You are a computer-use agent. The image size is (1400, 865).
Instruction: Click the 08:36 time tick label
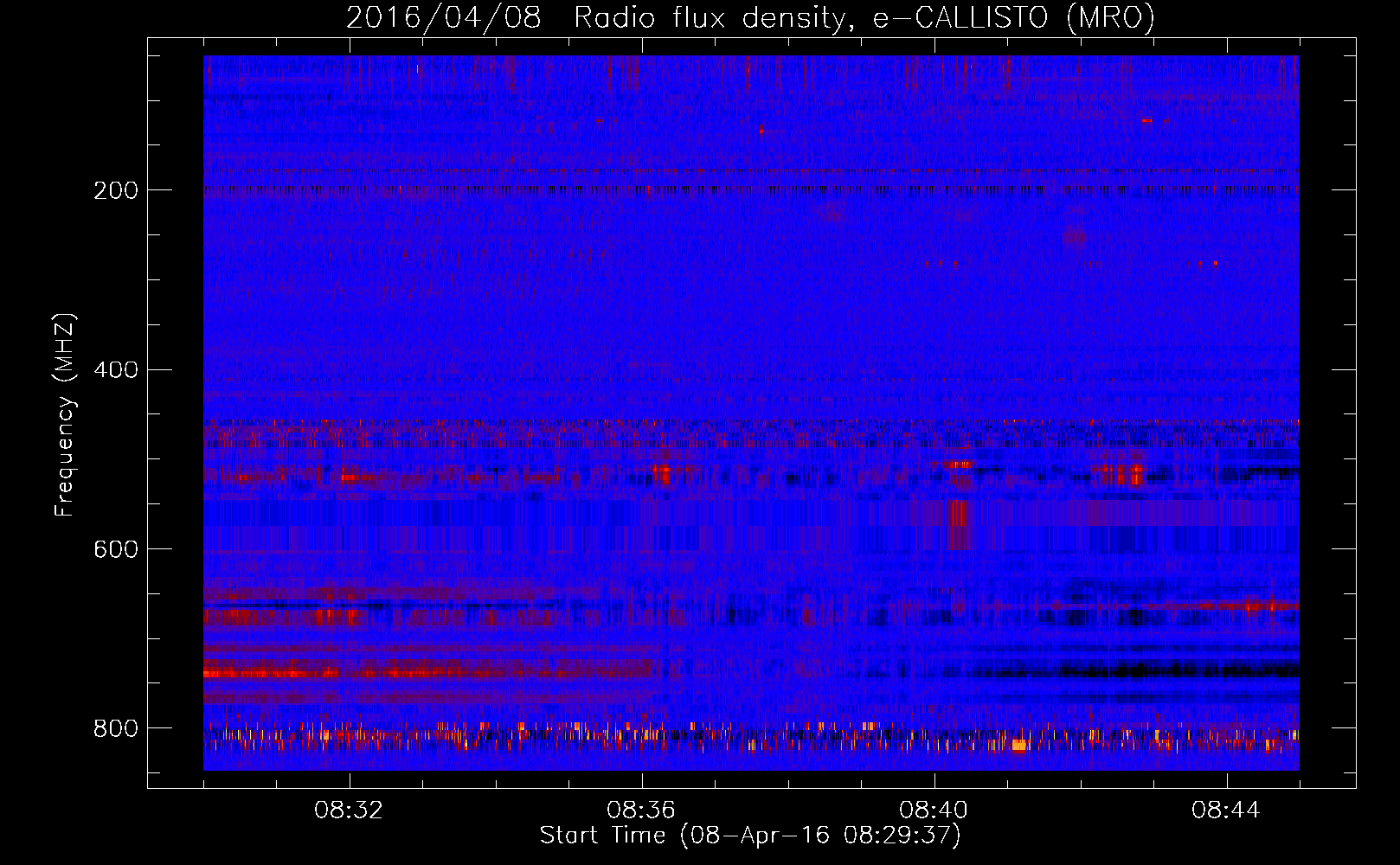pos(641,811)
